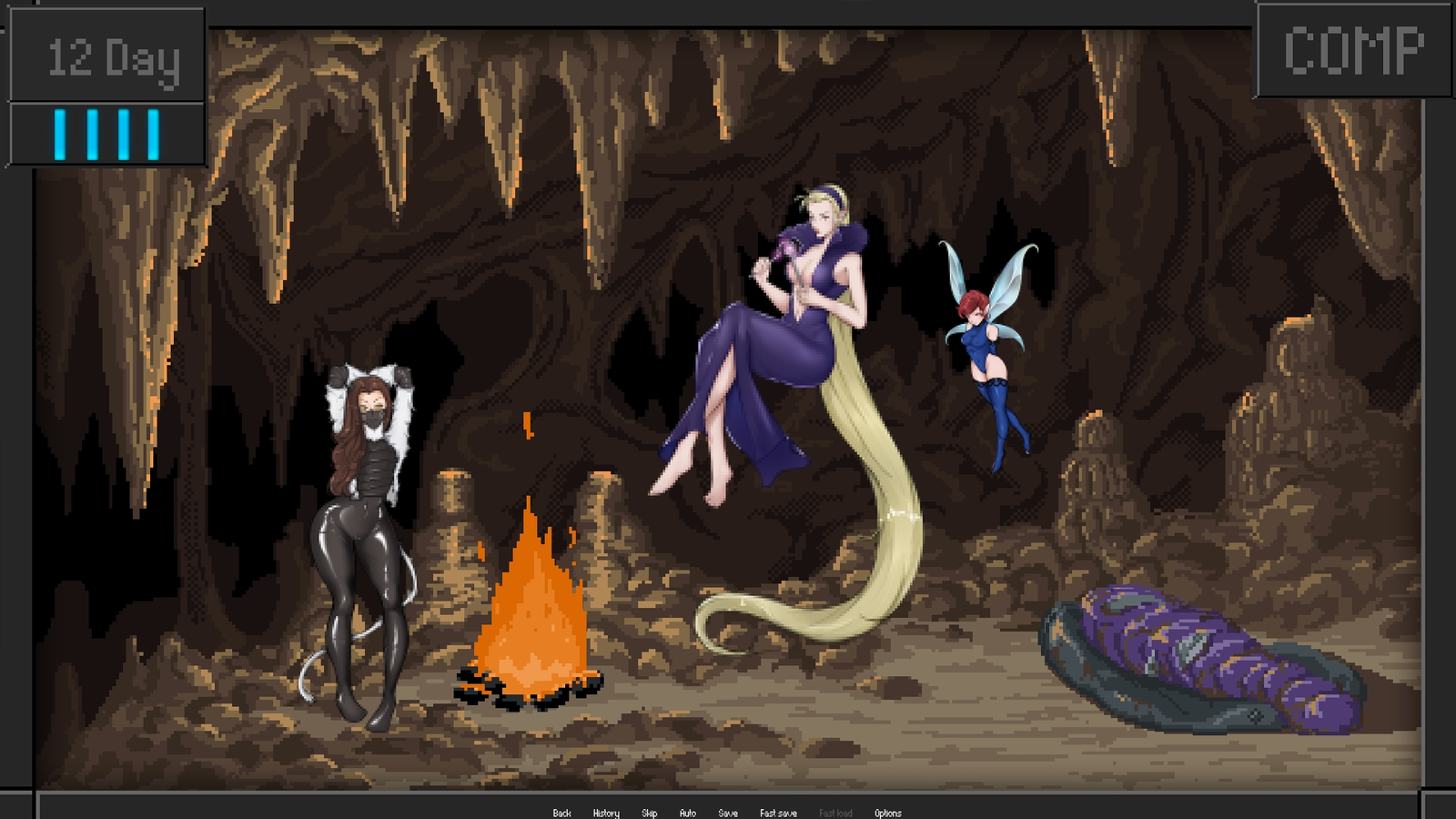Viewport: 1456px width, 819px height.
Task: Click the red-haired fairy character
Action: pos(987,364)
